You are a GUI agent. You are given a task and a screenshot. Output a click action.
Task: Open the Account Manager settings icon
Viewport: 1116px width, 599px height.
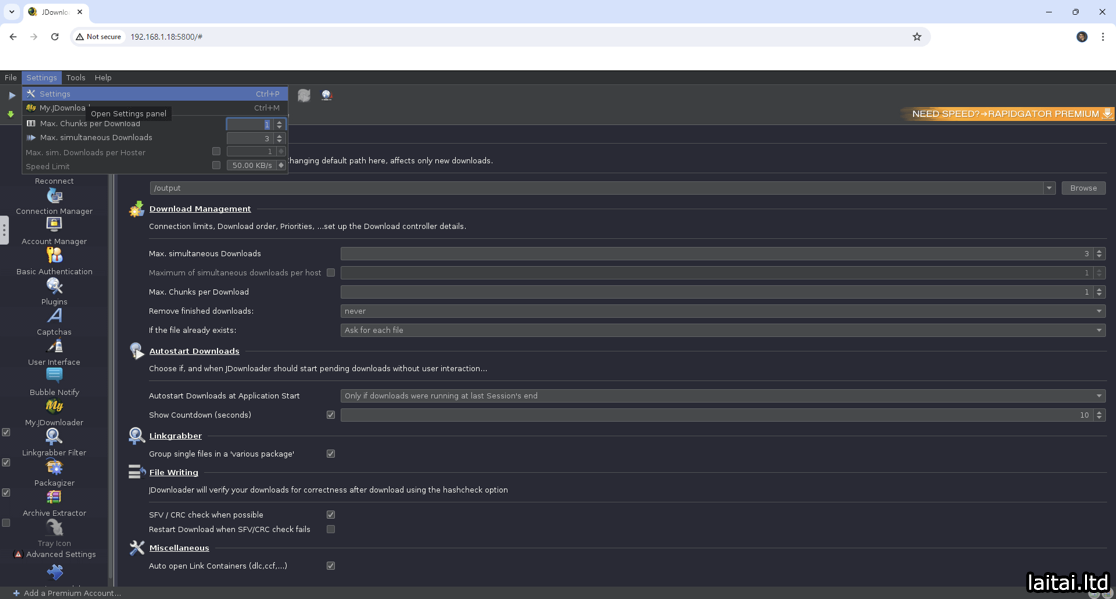[x=54, y=226]
